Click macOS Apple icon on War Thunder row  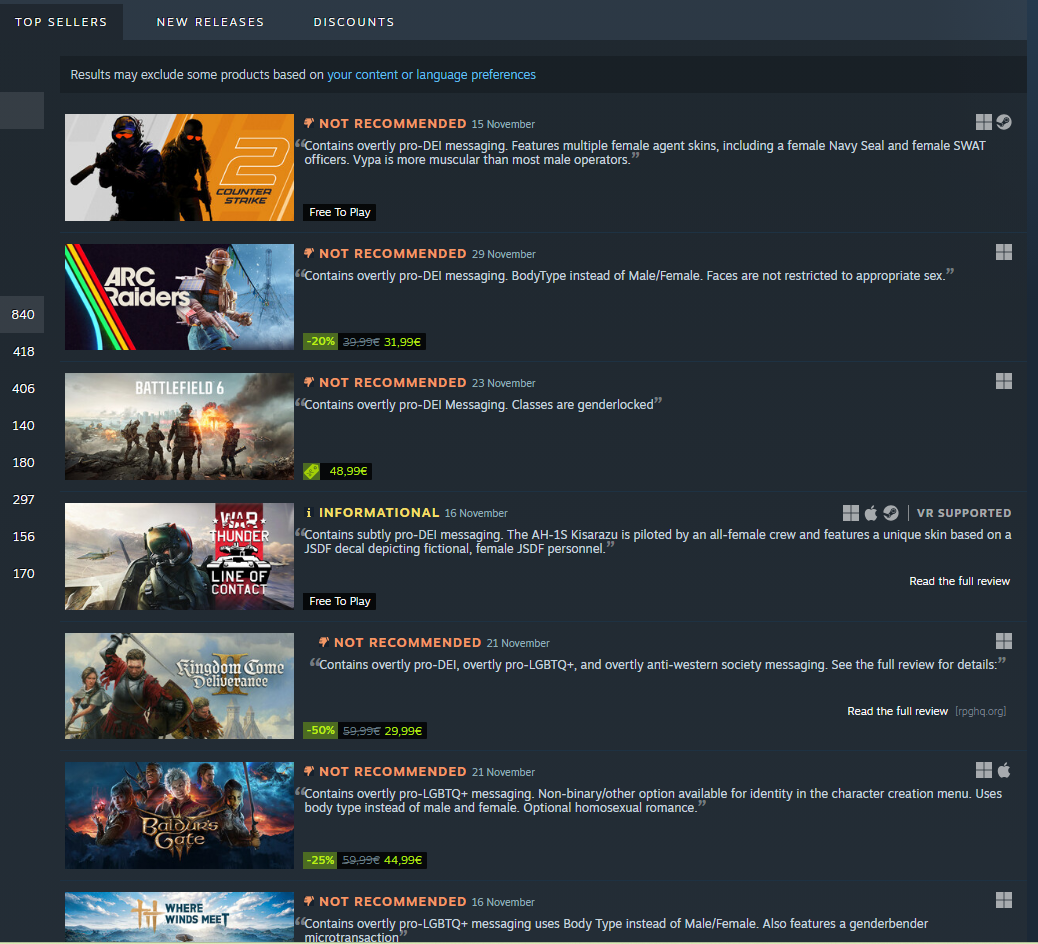click(x=871, y=513)
